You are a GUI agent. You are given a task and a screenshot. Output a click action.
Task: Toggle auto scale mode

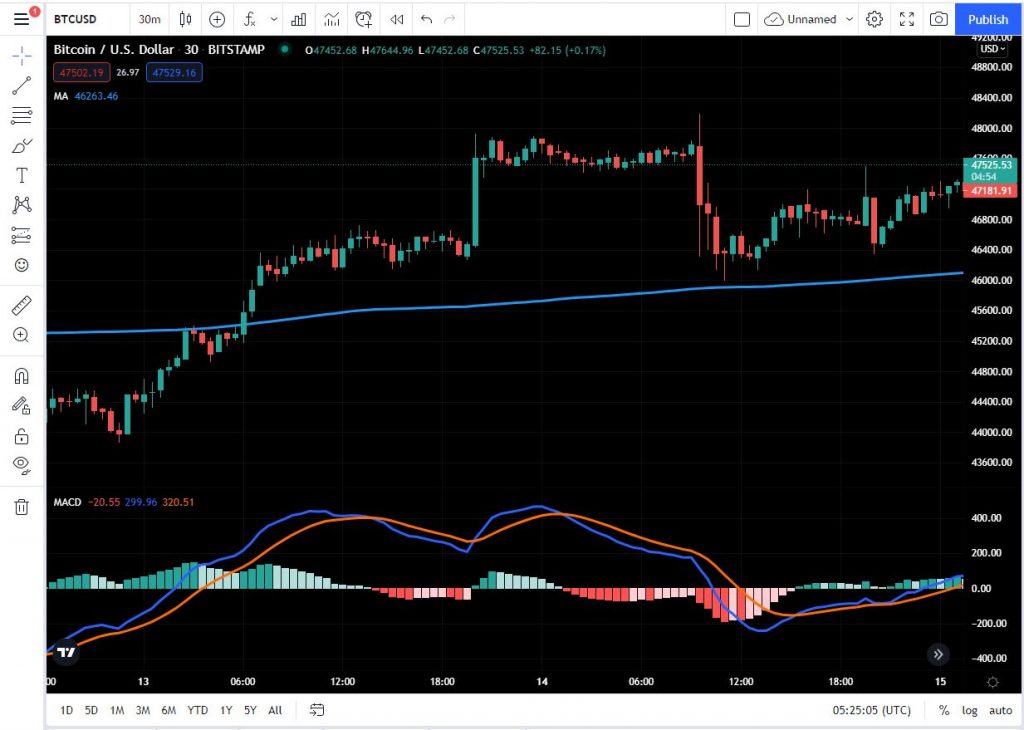1000,710
